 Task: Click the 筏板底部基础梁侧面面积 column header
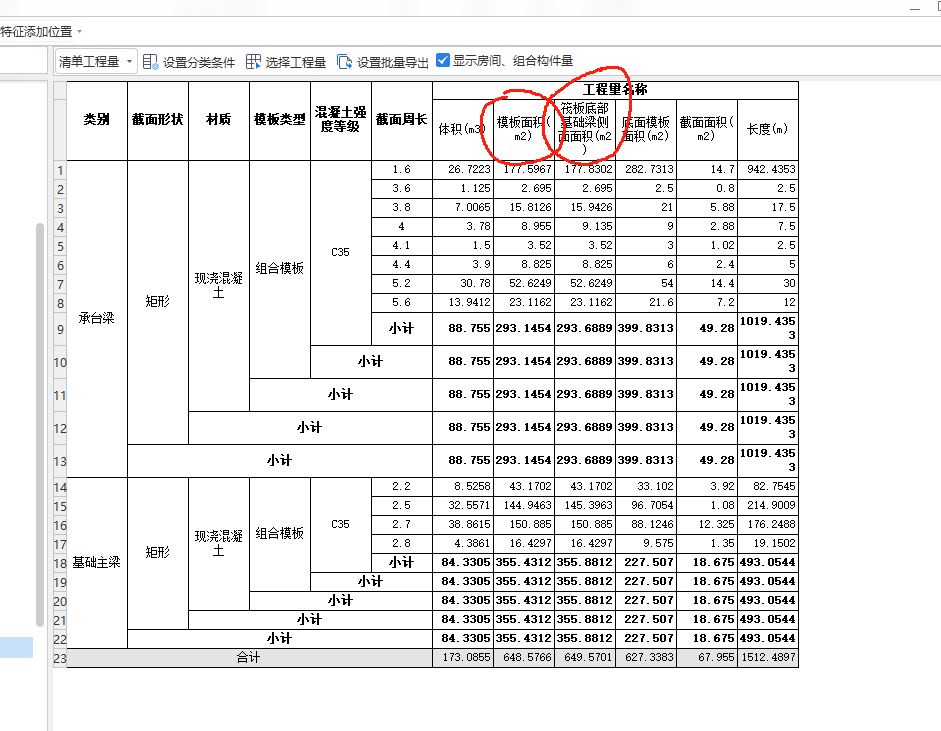tap(585, 130)
